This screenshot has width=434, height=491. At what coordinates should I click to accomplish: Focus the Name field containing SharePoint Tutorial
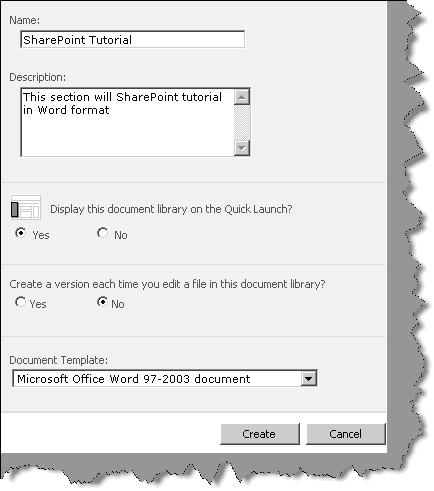point(133,40)
